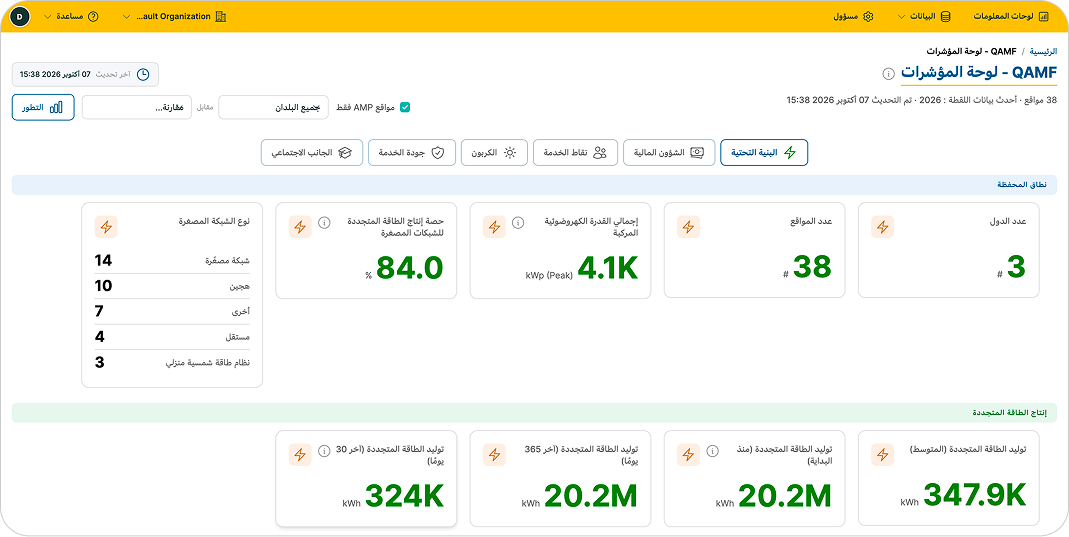Click the help question mark icon
The width and height of the screenshot is (1069, 537).
pyautogui.click(x=93, y=16)
